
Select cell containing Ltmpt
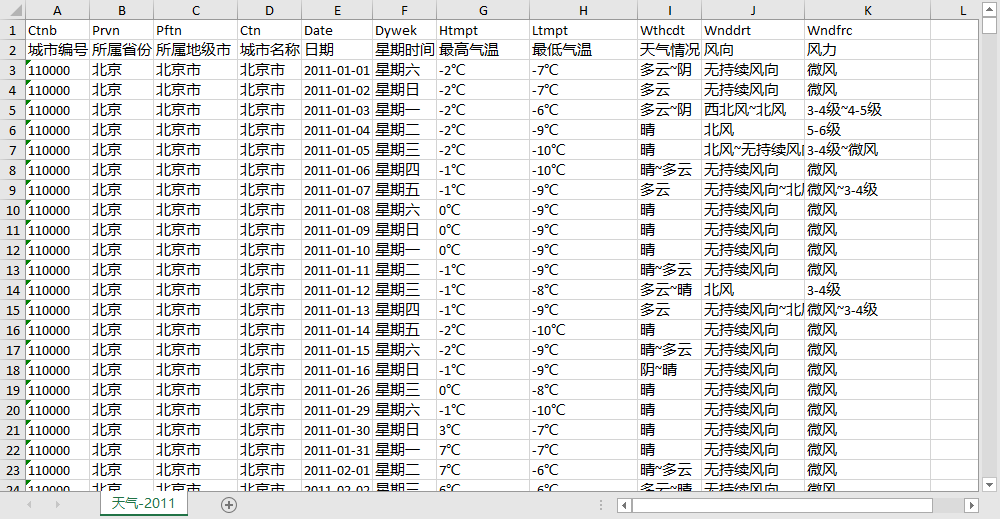click(584, 30)
